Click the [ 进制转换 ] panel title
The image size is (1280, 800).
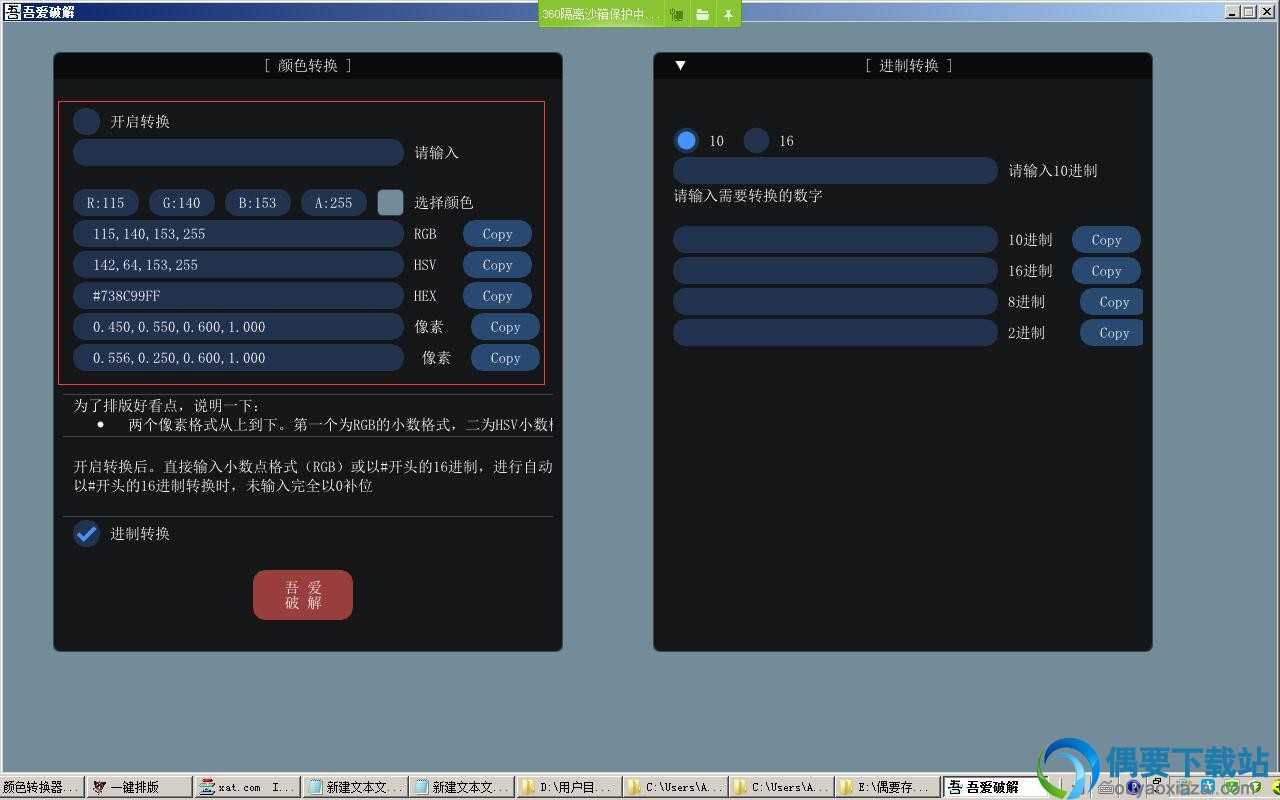(x=908, y=65)
